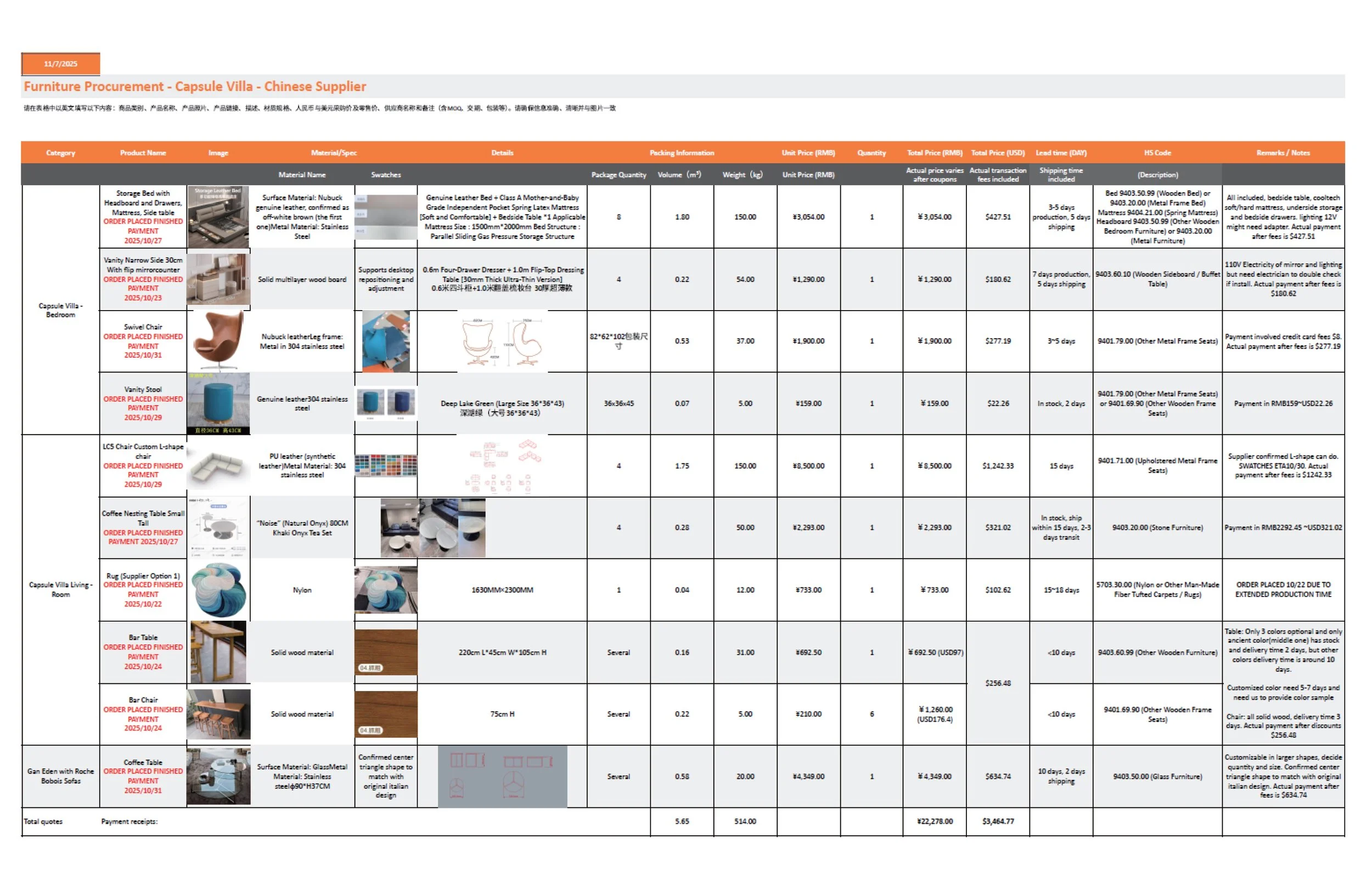Click the Coffee Table unit price ¥4,349.00

click(x=808, y=776)
